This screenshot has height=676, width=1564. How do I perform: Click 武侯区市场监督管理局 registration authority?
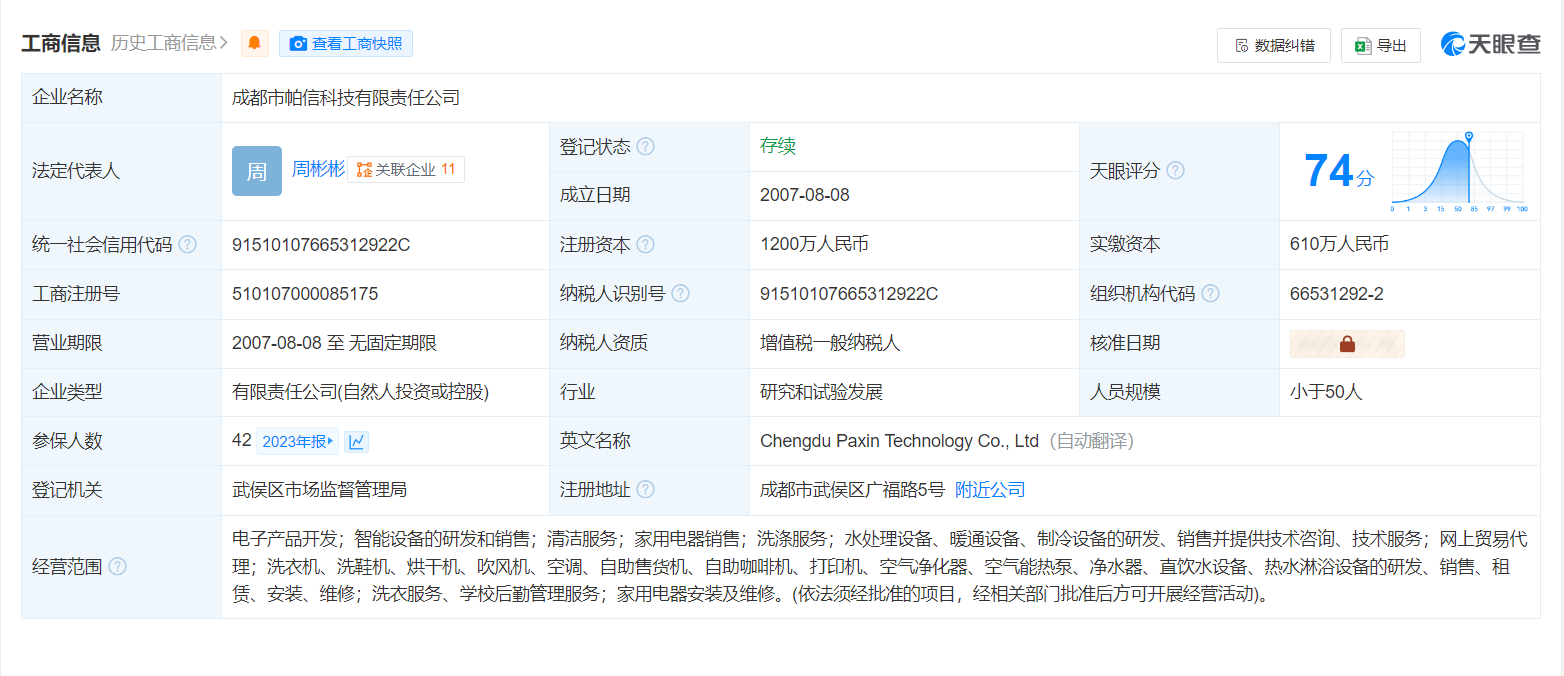coord(319,490)
